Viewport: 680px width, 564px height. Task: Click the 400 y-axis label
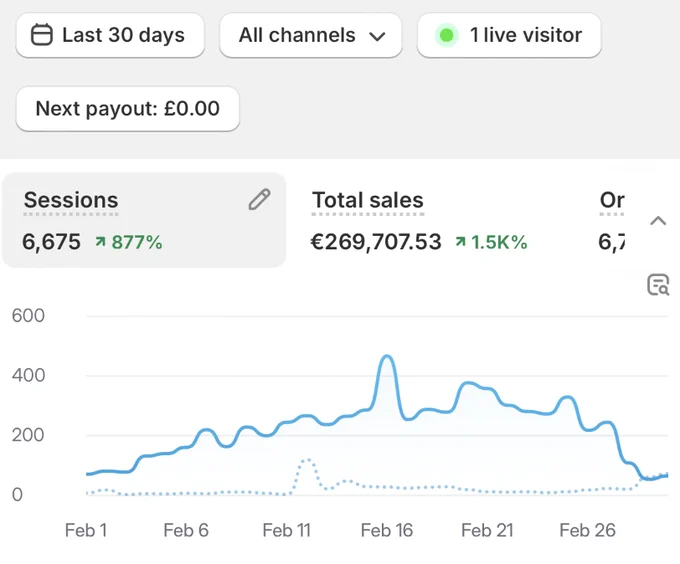[28, 375]
